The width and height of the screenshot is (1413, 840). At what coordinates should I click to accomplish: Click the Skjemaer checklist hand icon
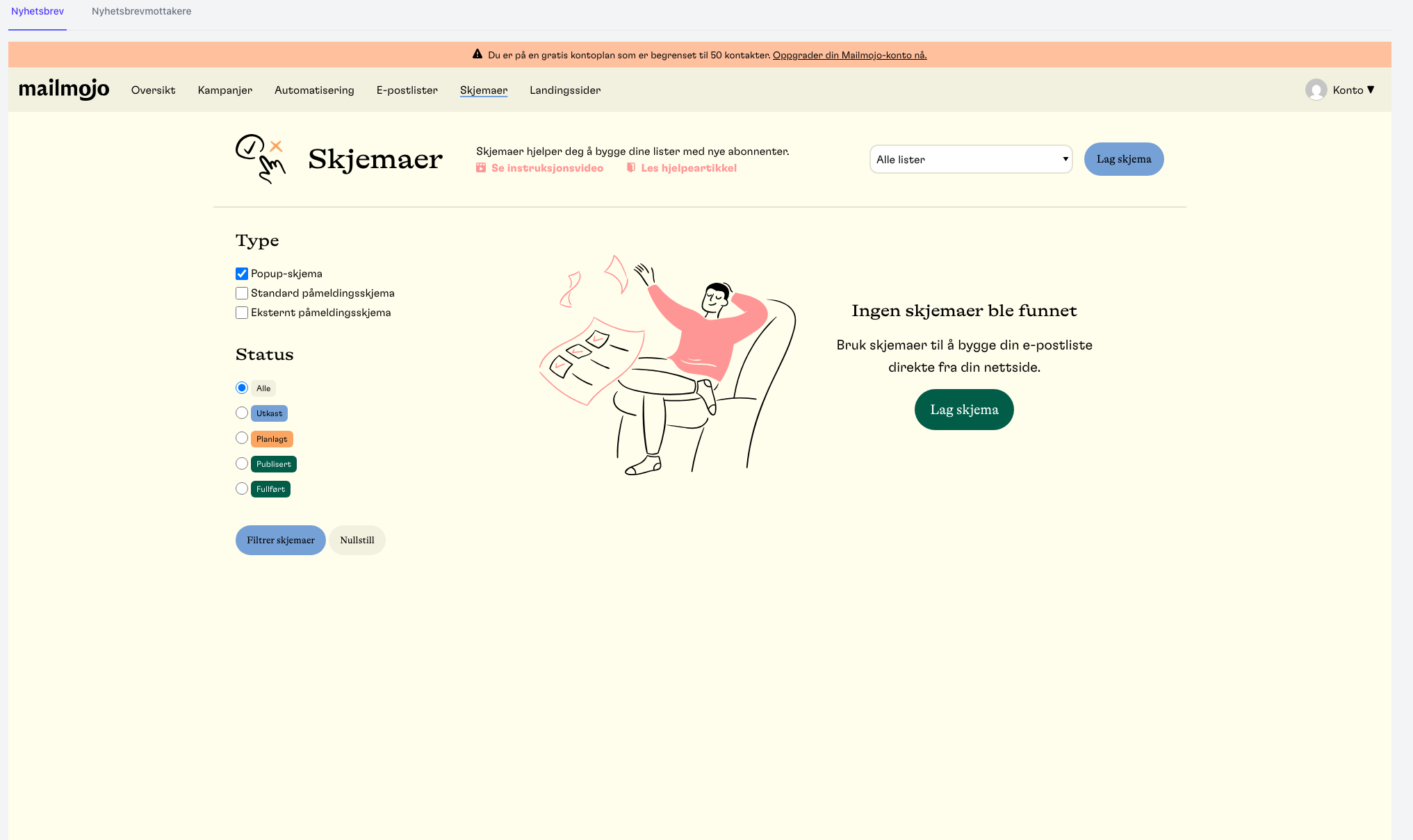coord(261,159)
